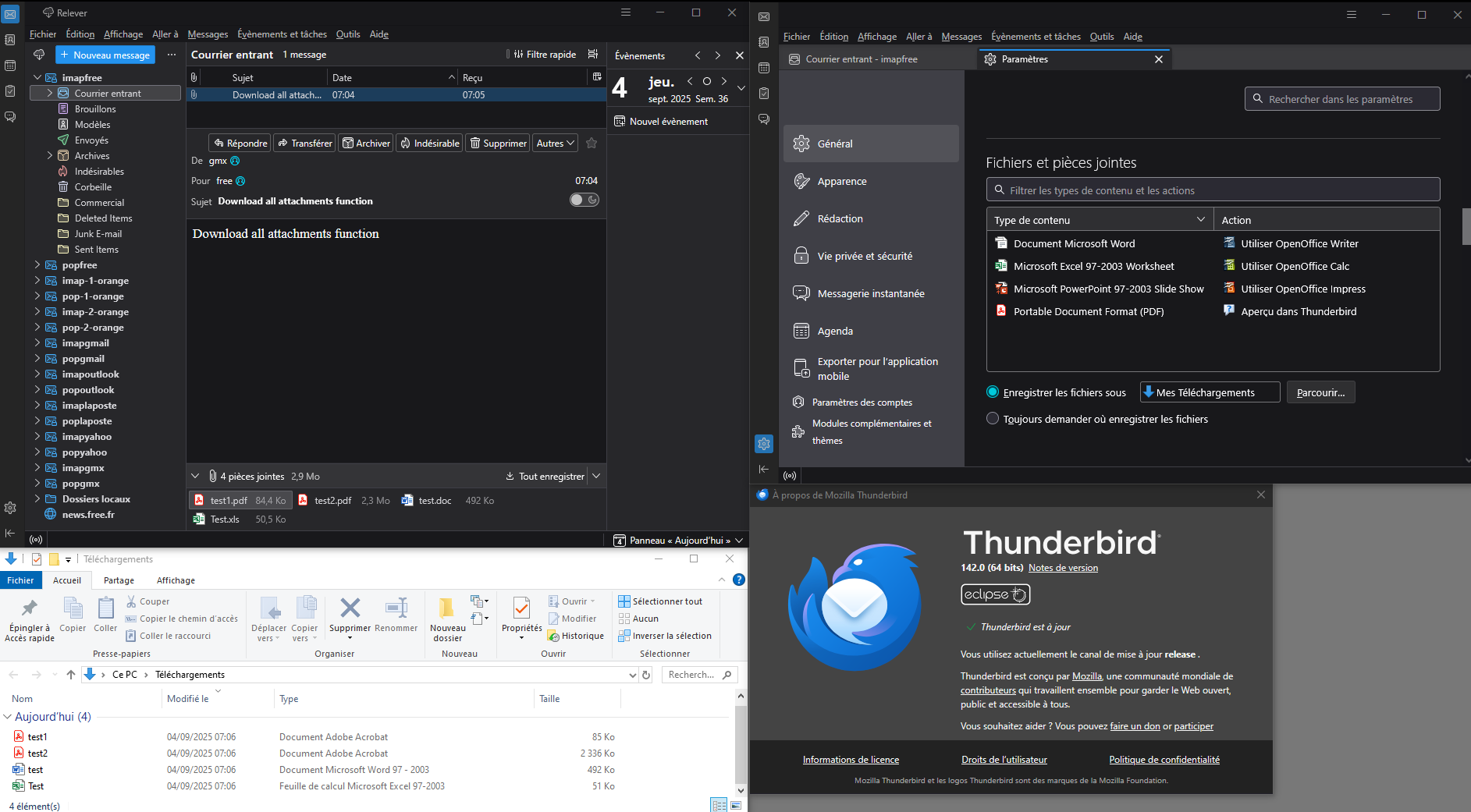Open the Agenda settings section
The image size is (1471, 812).
(x=835, y=331)
